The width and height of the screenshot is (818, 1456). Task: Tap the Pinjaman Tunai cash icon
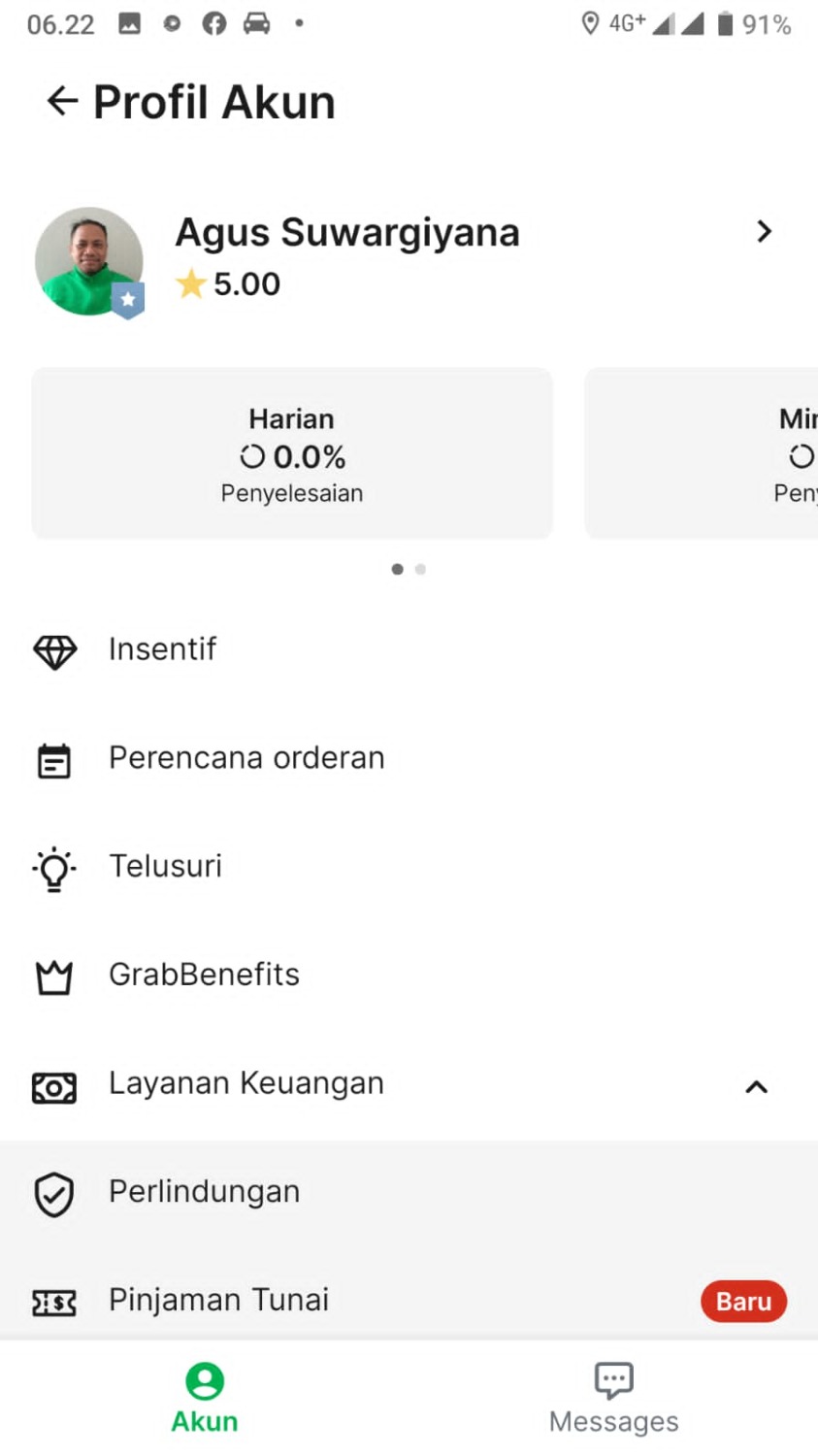coord(54,1303)
